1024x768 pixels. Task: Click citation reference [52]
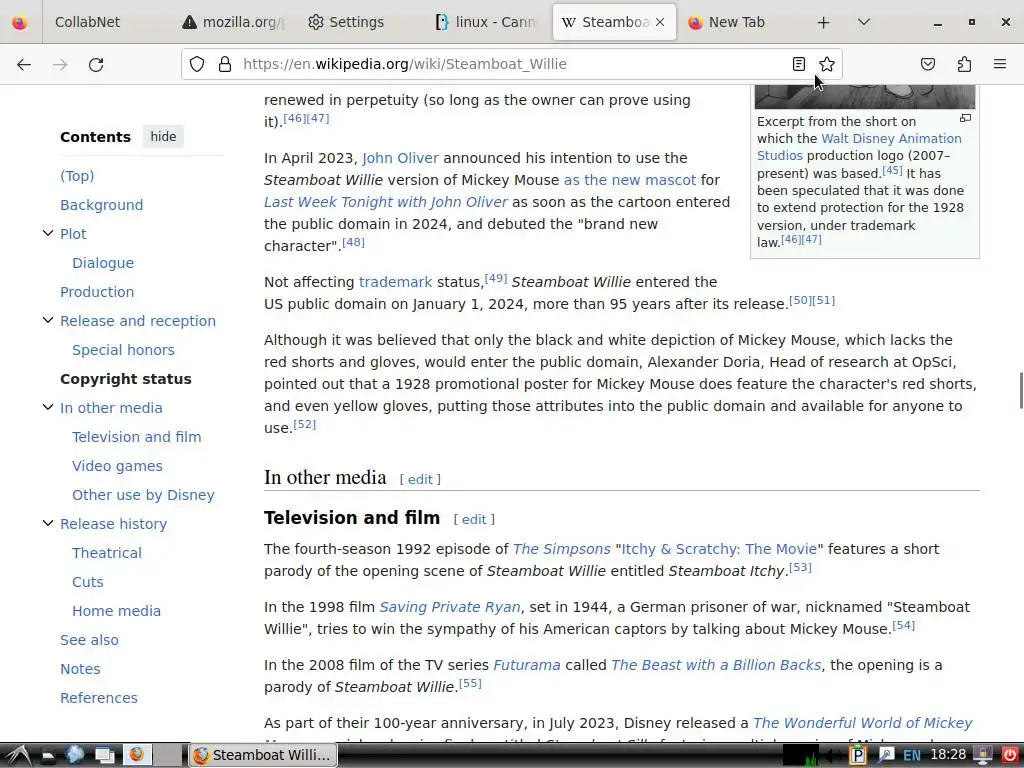[304, 424]
